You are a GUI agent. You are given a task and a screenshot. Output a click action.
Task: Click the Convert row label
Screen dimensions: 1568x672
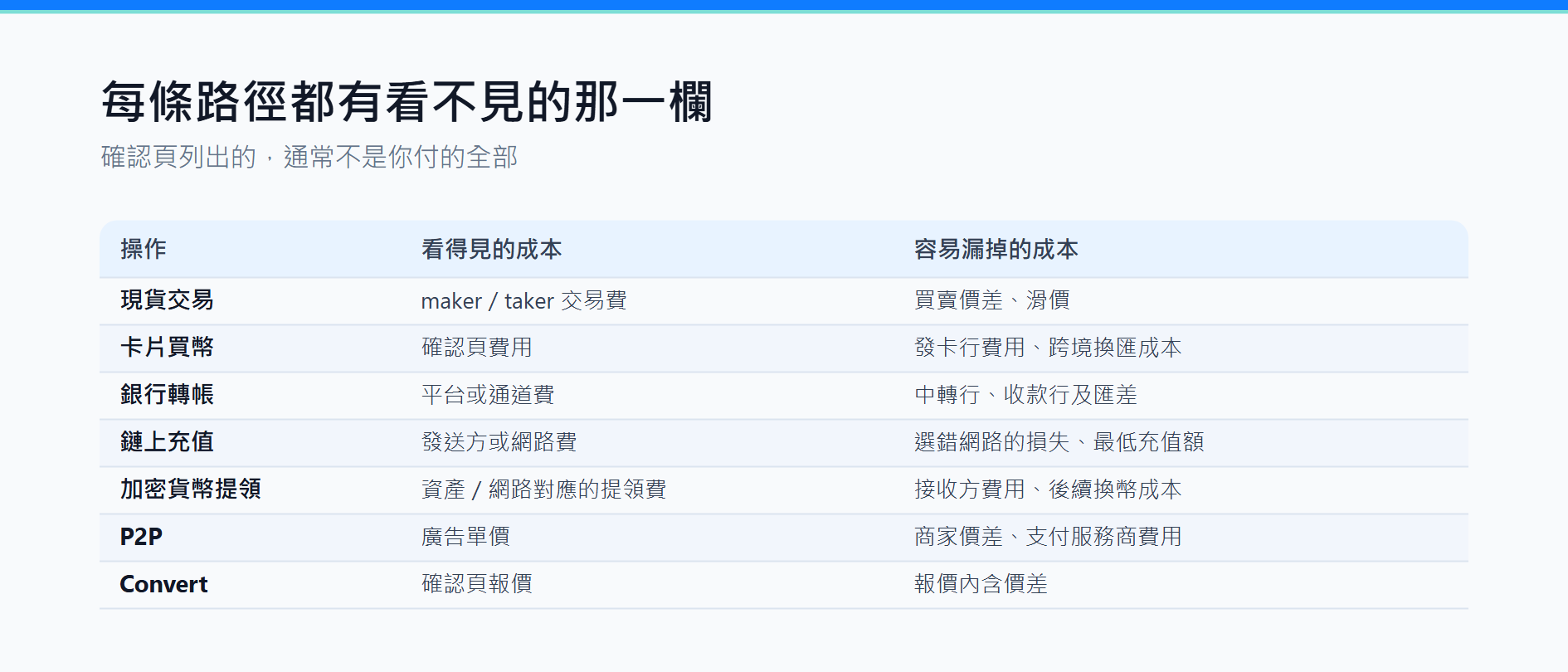(163, 584)
